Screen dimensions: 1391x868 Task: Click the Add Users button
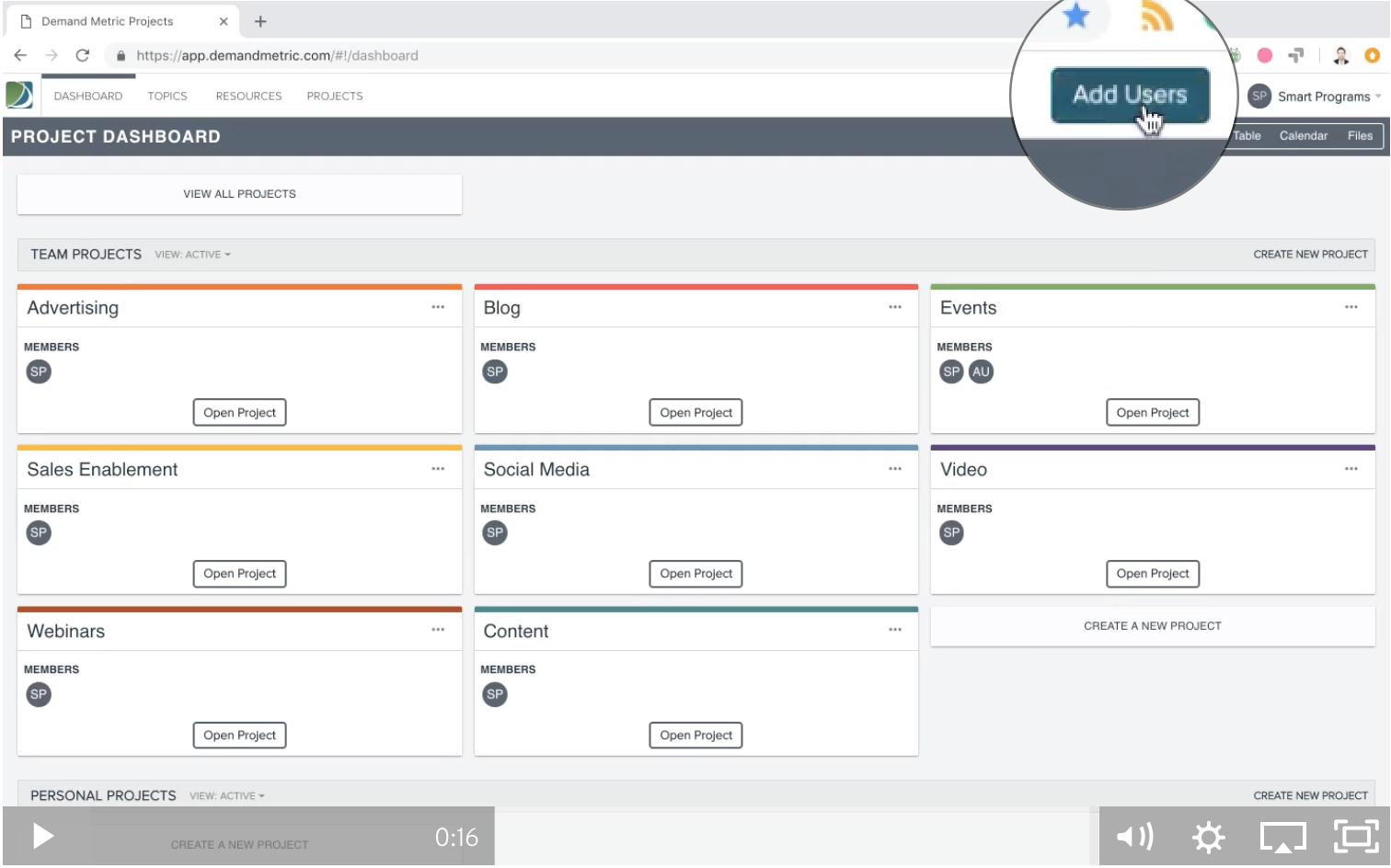pyautogui.click(x=1130, y=95)
